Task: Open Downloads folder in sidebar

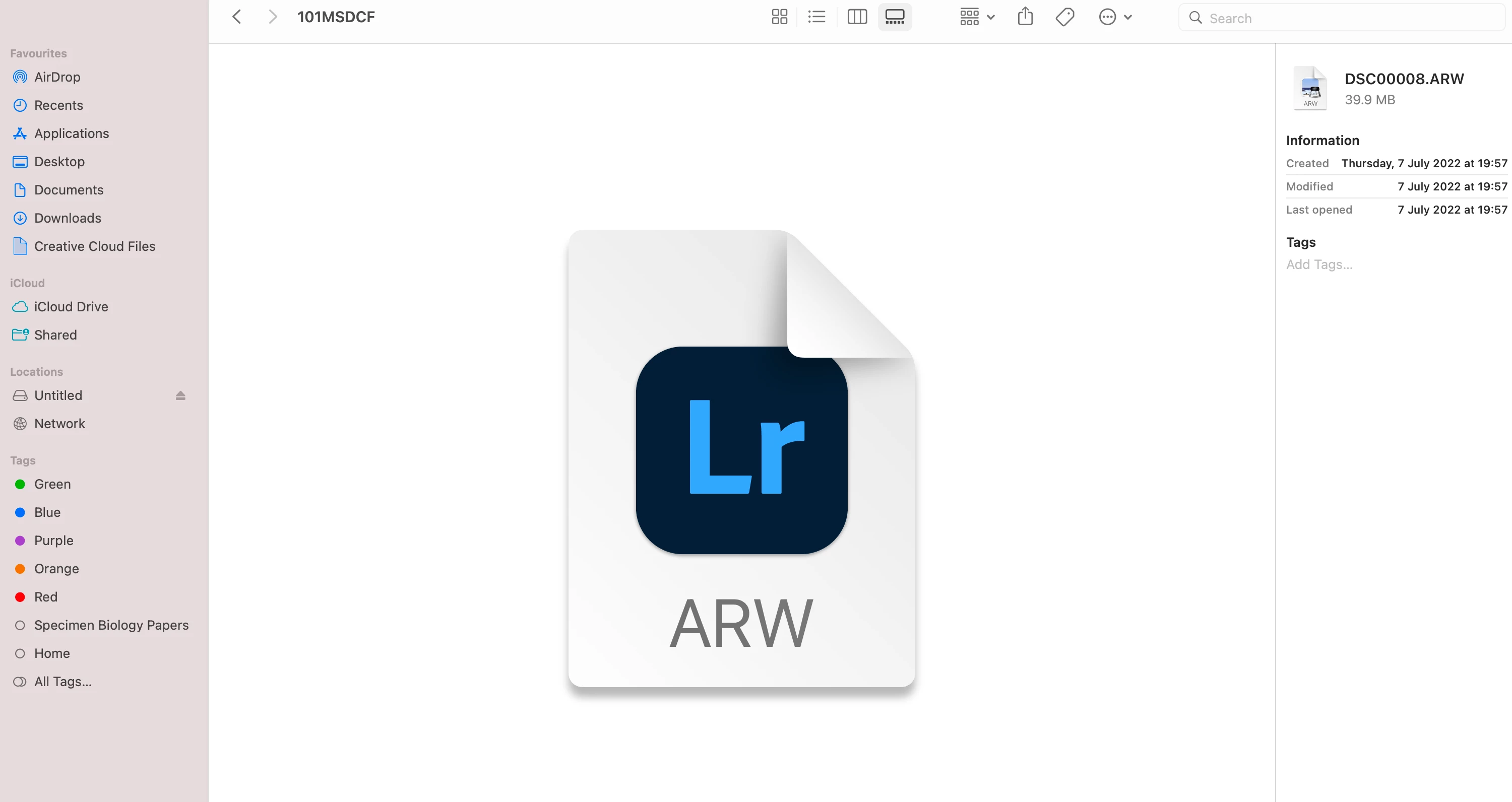Action: pos(68,218)
